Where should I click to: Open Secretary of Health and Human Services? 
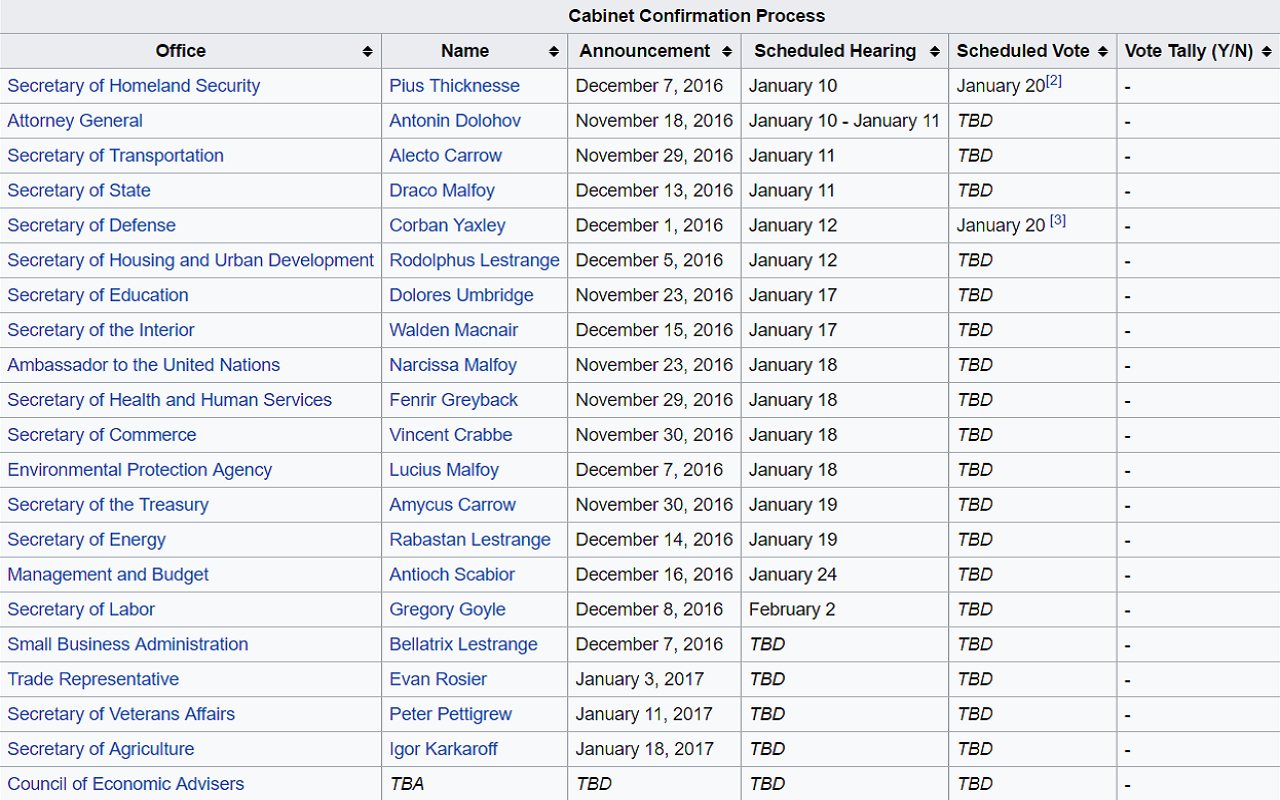[169, 400]
